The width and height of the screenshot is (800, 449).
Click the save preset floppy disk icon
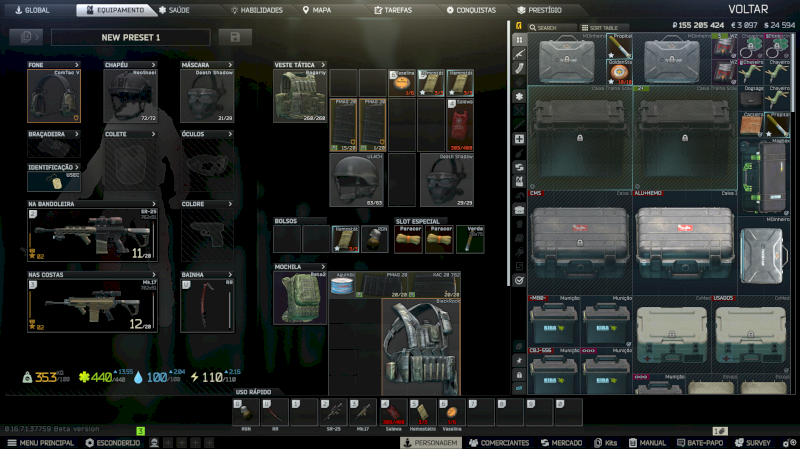tap(235, 37)
